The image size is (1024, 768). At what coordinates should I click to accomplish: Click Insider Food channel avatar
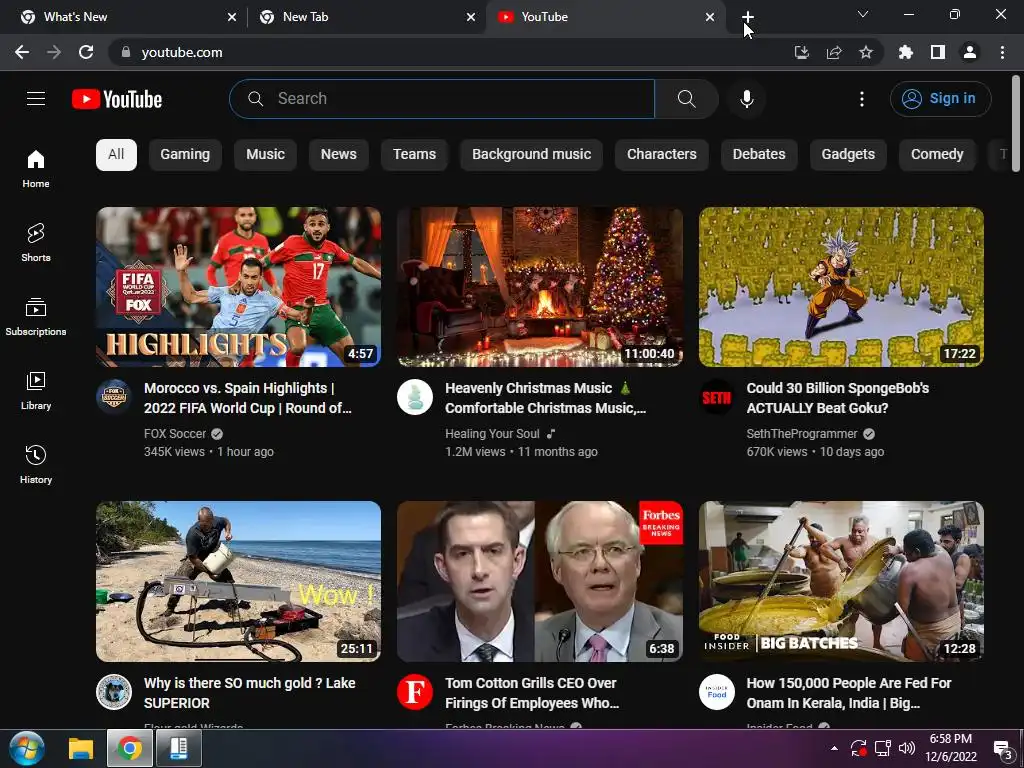pos(716,692)
